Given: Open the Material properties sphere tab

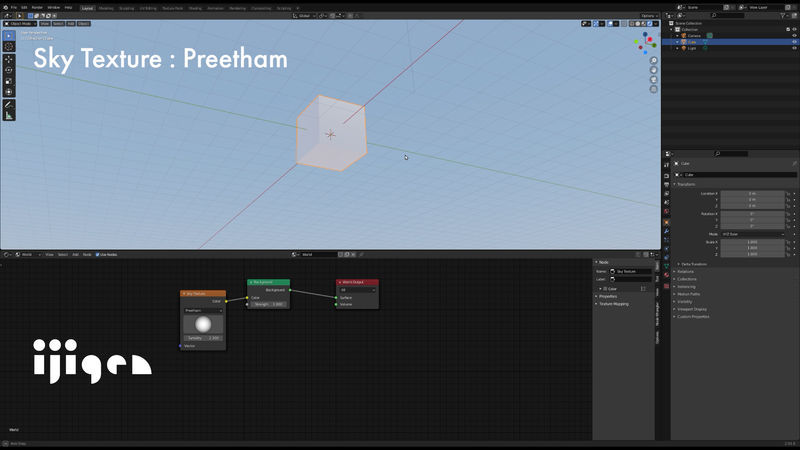Looking at the screenshot, I should 666,275.
